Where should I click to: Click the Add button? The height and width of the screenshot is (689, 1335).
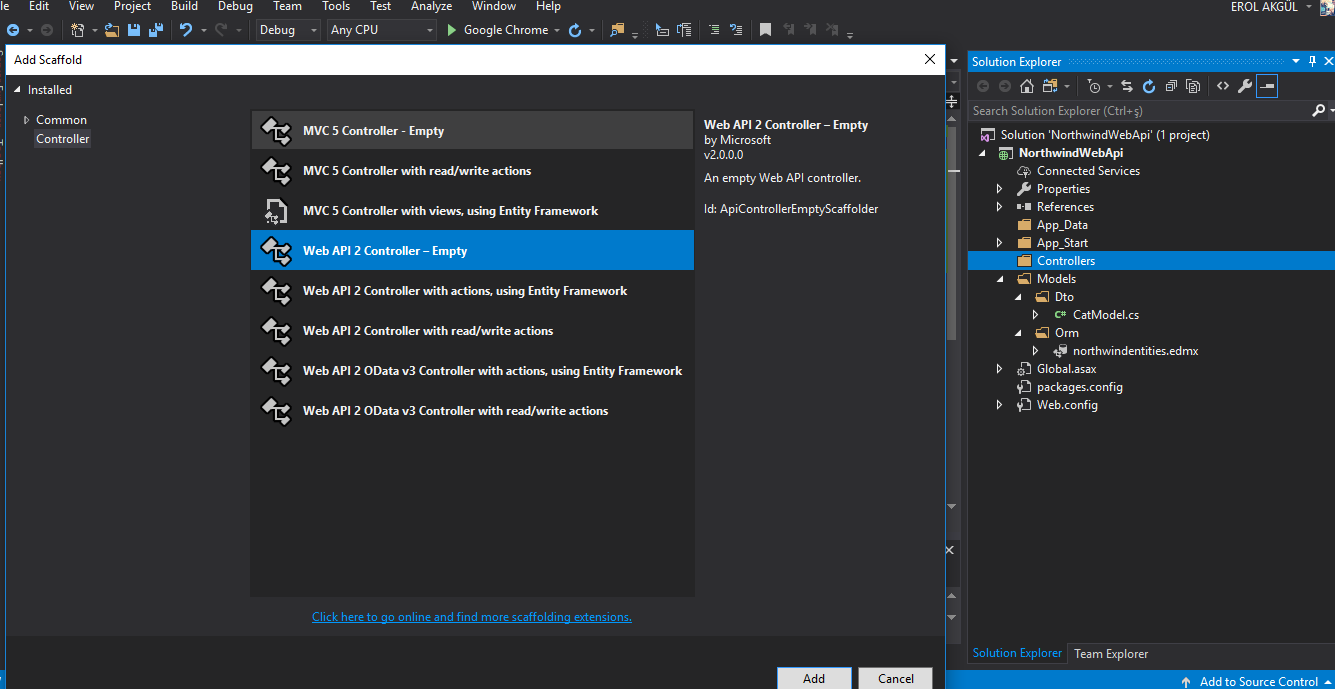(x=813, y=678)
